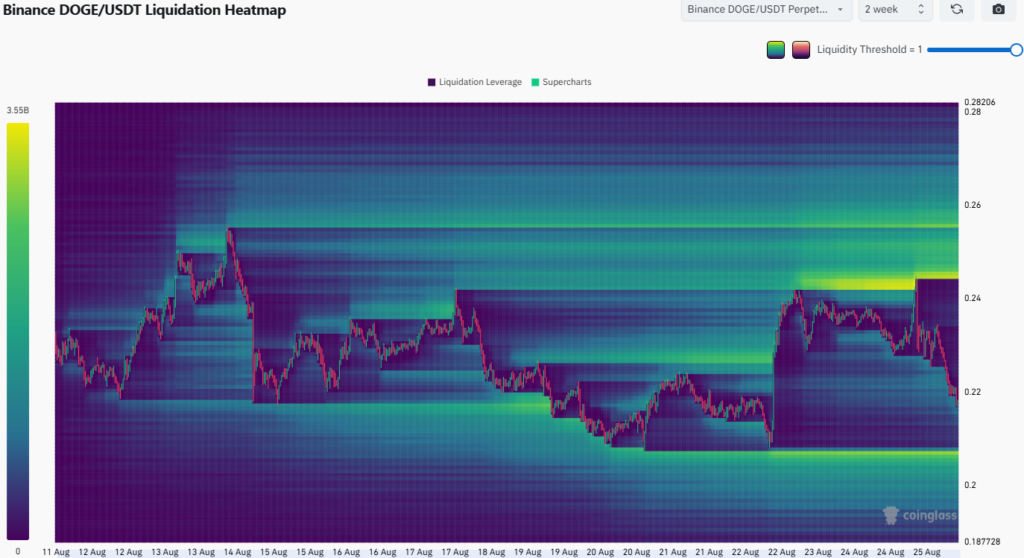Image resolution: width=1024 pixels, height=558 pixels.
Task: Click the Liquidity Threshold slider handle
Action: [x=1016, y=49]
